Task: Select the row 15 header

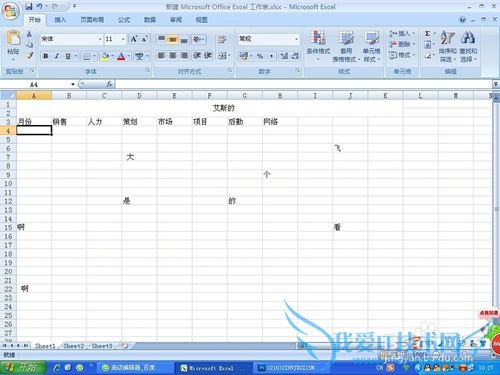Action: pyautogui.click(x=8, y=227)
